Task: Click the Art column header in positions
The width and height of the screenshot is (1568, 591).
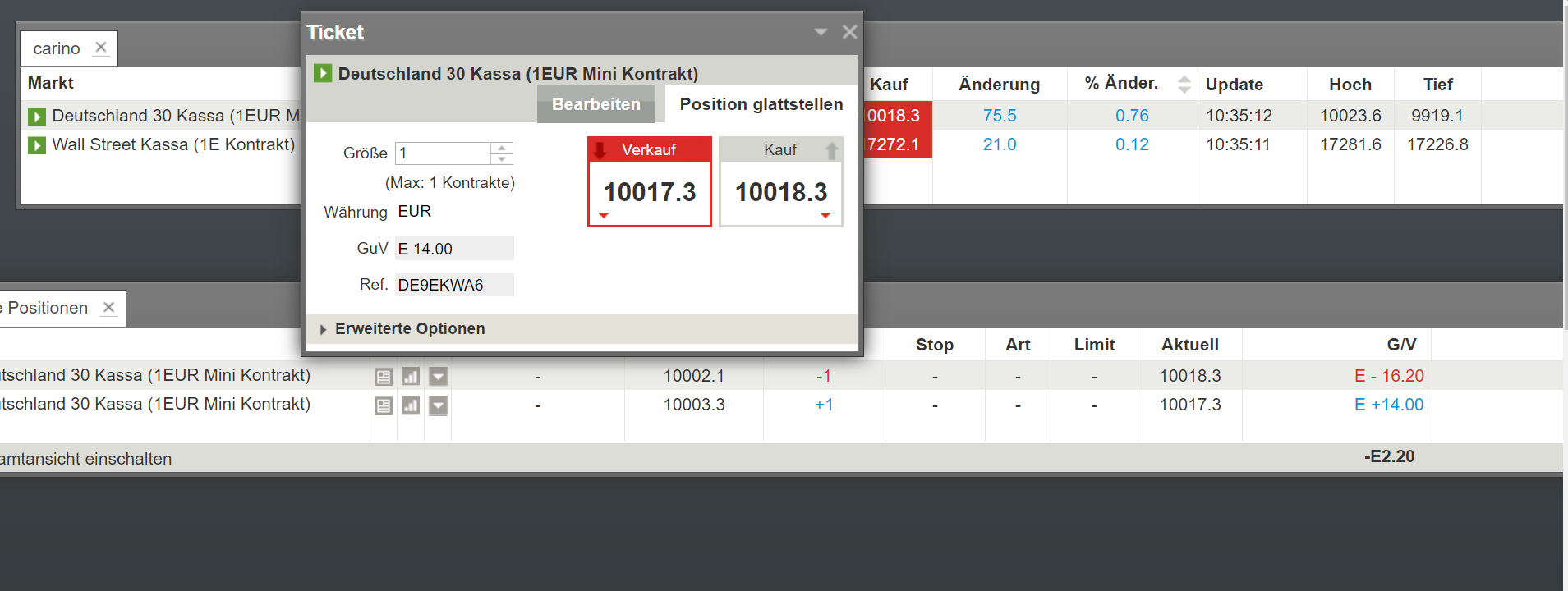Action: pos(1018,345)
